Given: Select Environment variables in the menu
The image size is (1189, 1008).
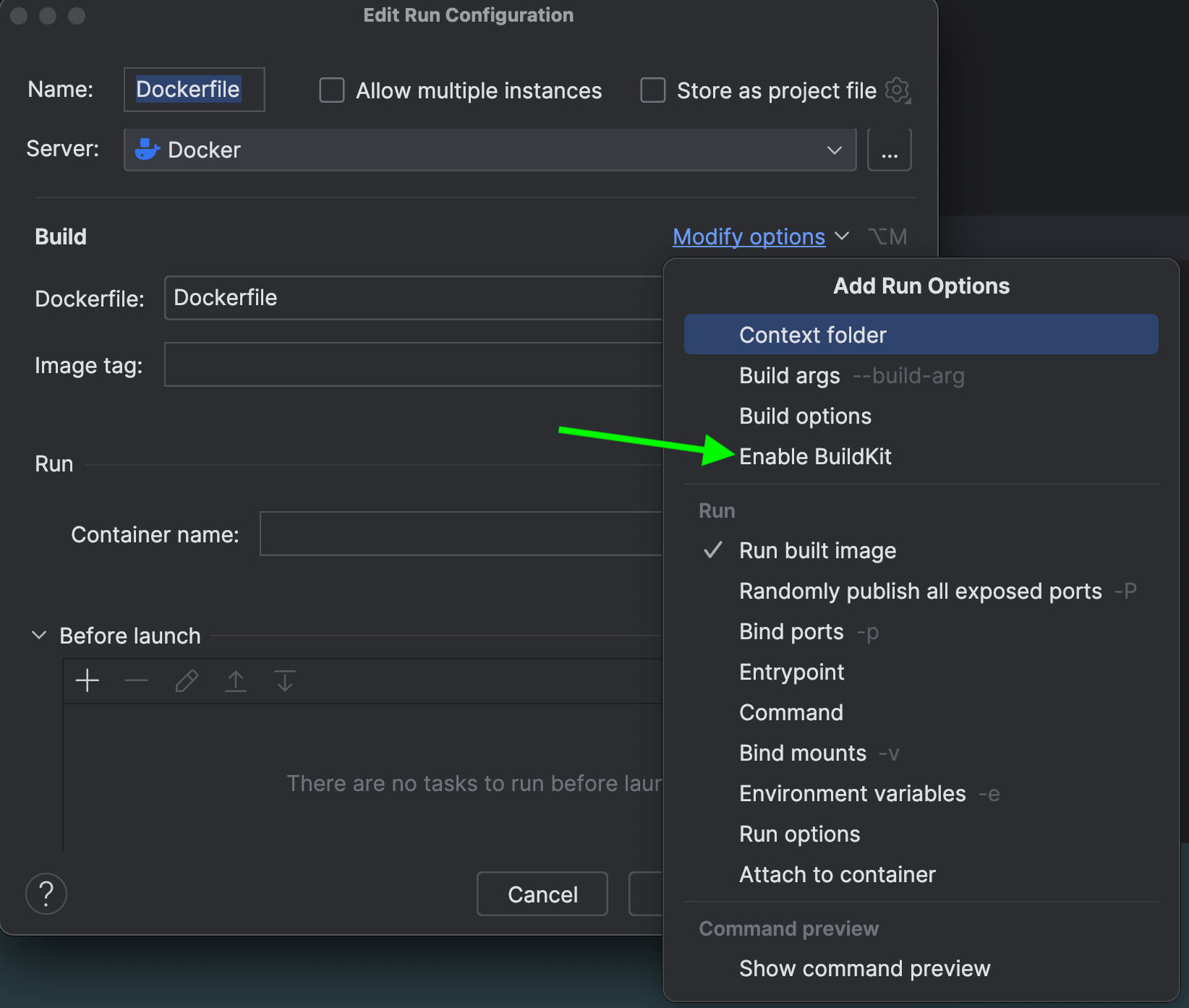Looking at the screenshot, I should click(852, 794).
